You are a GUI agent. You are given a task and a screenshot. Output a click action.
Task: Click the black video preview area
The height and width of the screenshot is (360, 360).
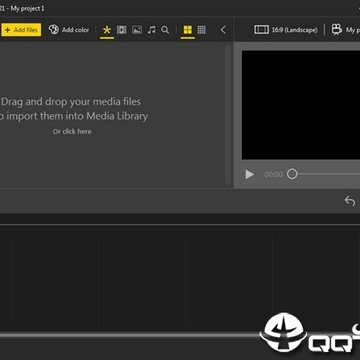pos(301,105)
